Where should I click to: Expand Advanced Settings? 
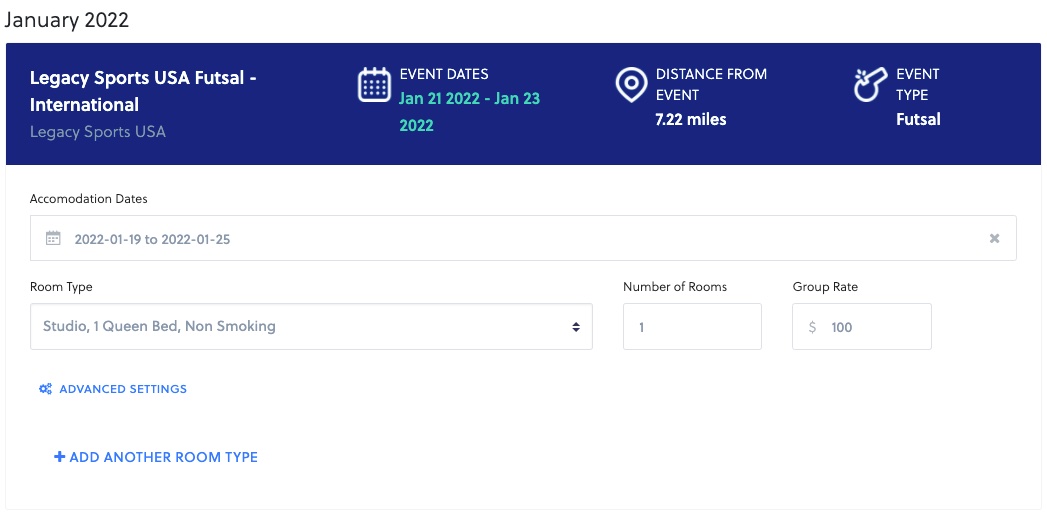point(123,389)
